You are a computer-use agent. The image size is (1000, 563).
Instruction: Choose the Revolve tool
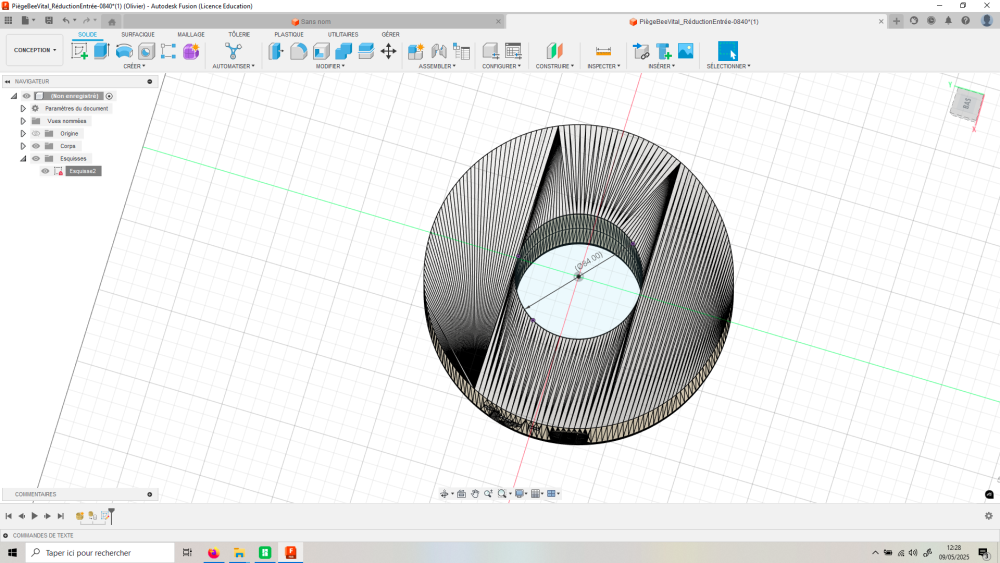(124, 51)
